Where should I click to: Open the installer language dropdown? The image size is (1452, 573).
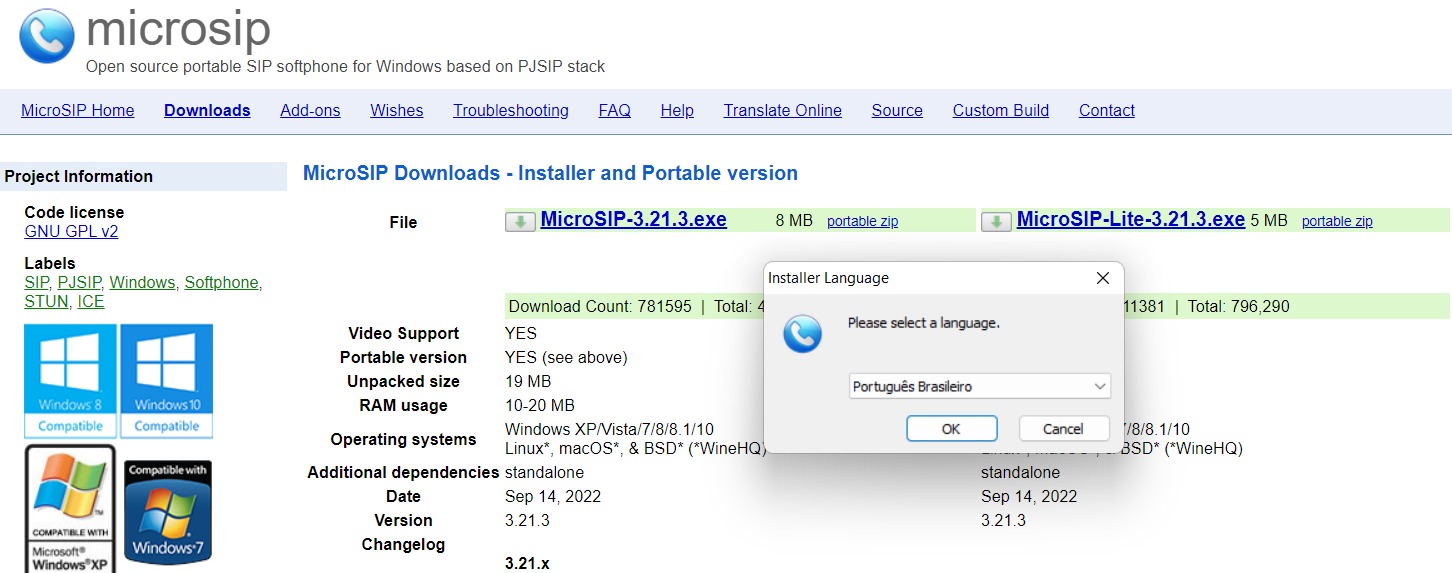point(979,386)
